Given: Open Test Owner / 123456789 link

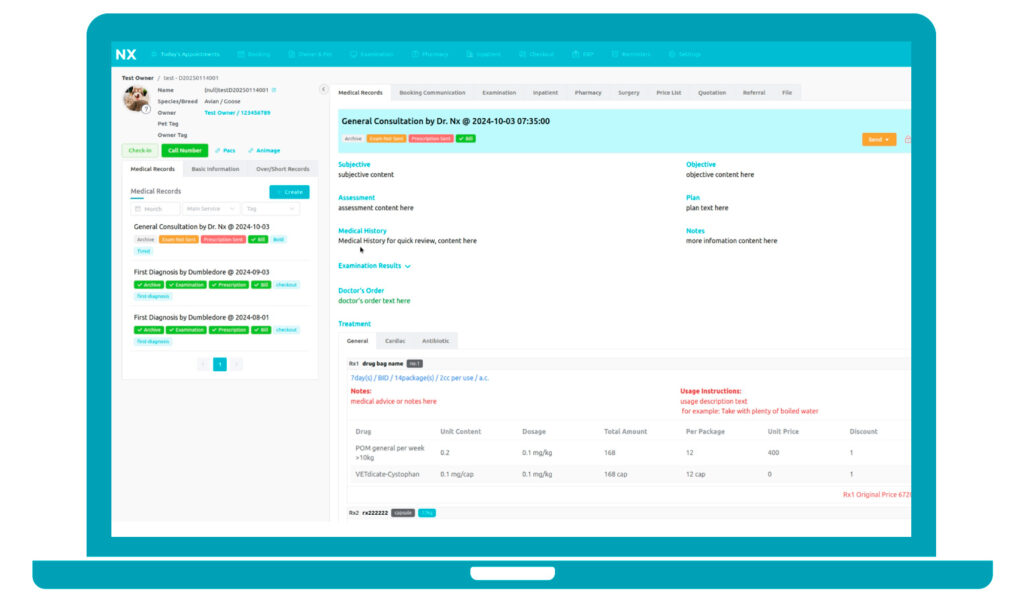Looking at the screenshot, I should [x=237, y=113].
